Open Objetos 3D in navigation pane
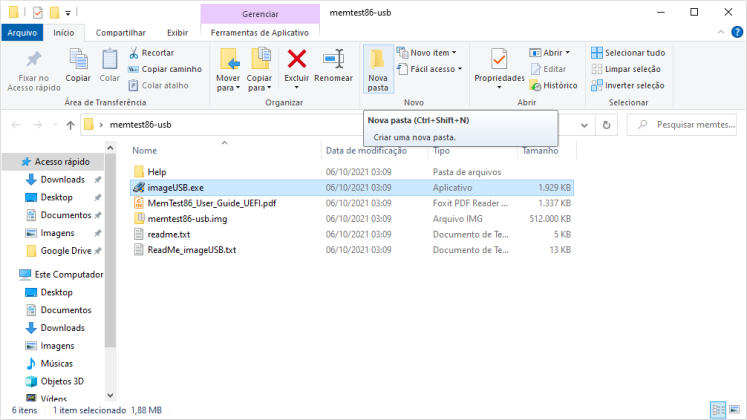Image resolution: width=747 pixels, height=420 pixels. coord(62,381)
